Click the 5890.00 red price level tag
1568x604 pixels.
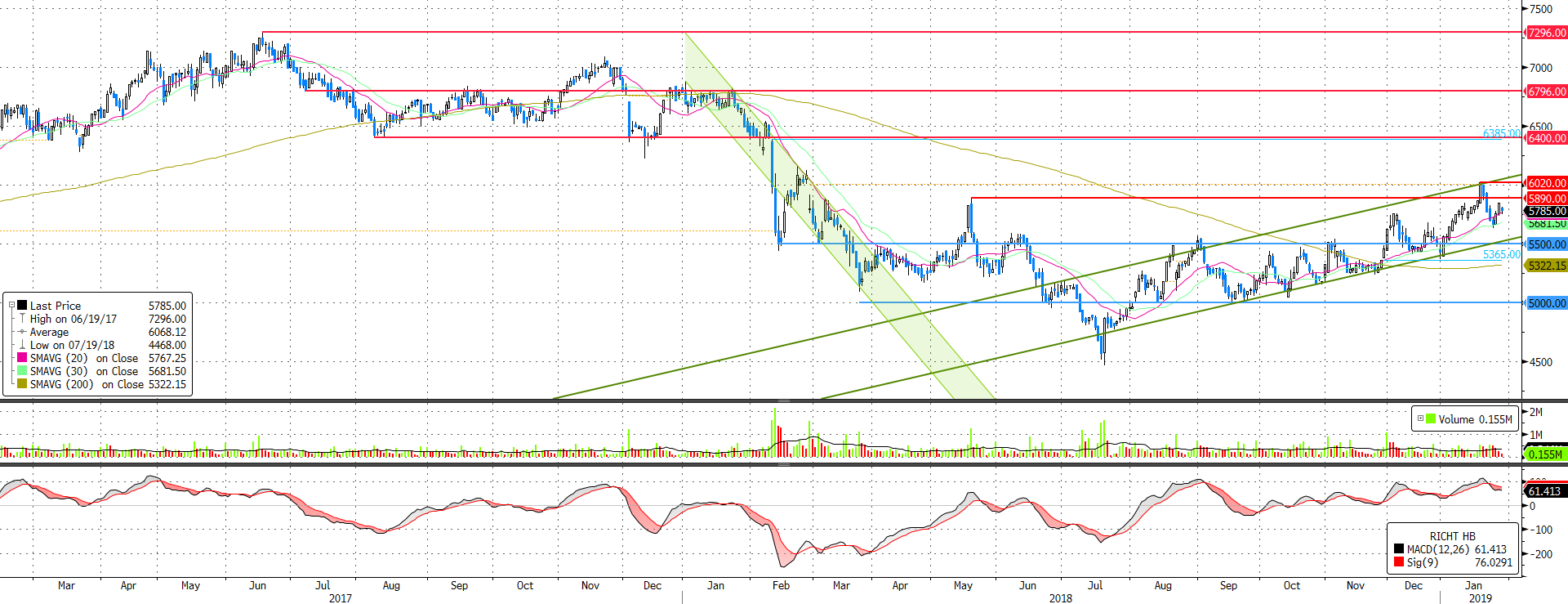pyautogui.click(x=1546, y=199)
